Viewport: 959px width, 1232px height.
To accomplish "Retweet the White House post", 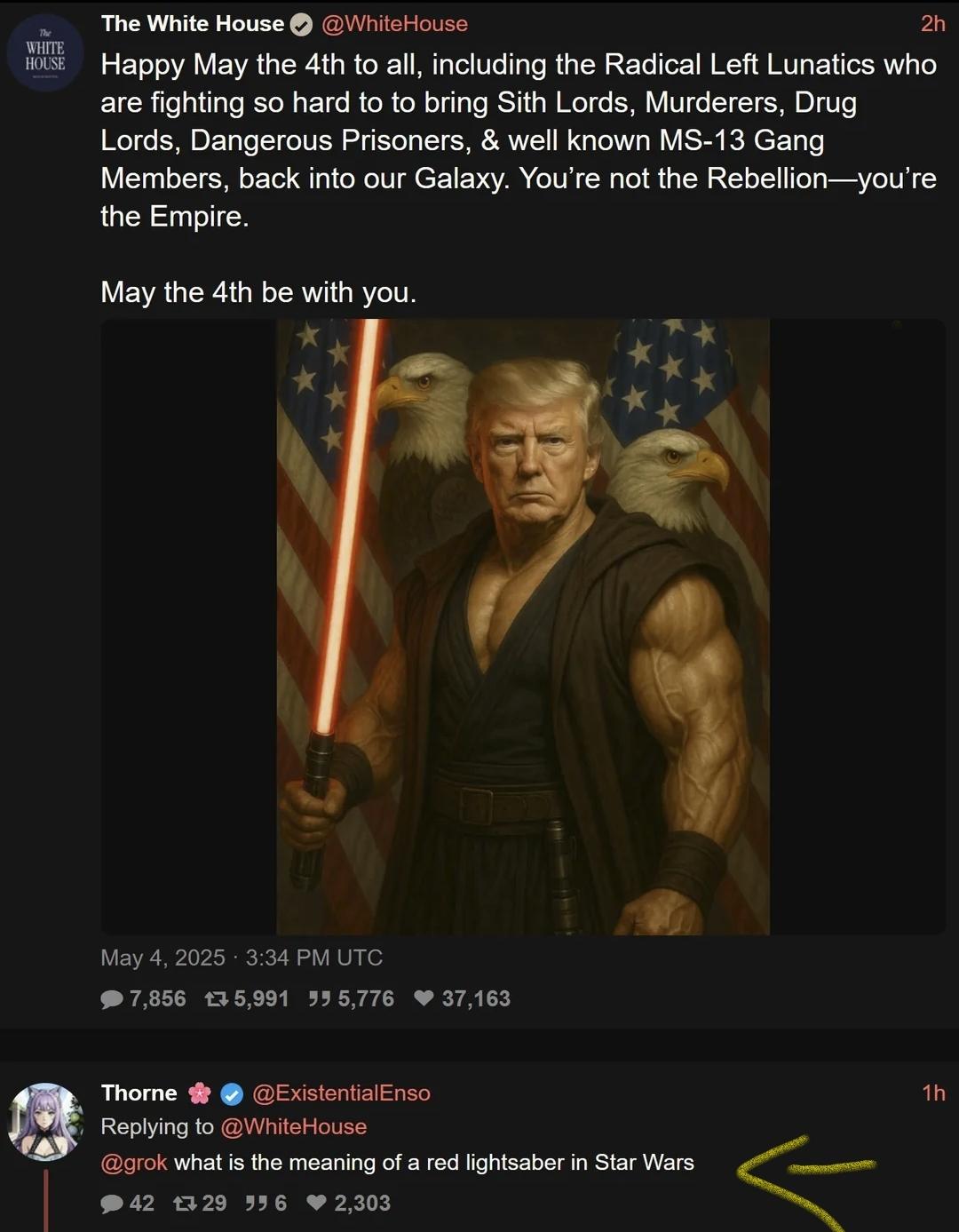I will 247,999.
